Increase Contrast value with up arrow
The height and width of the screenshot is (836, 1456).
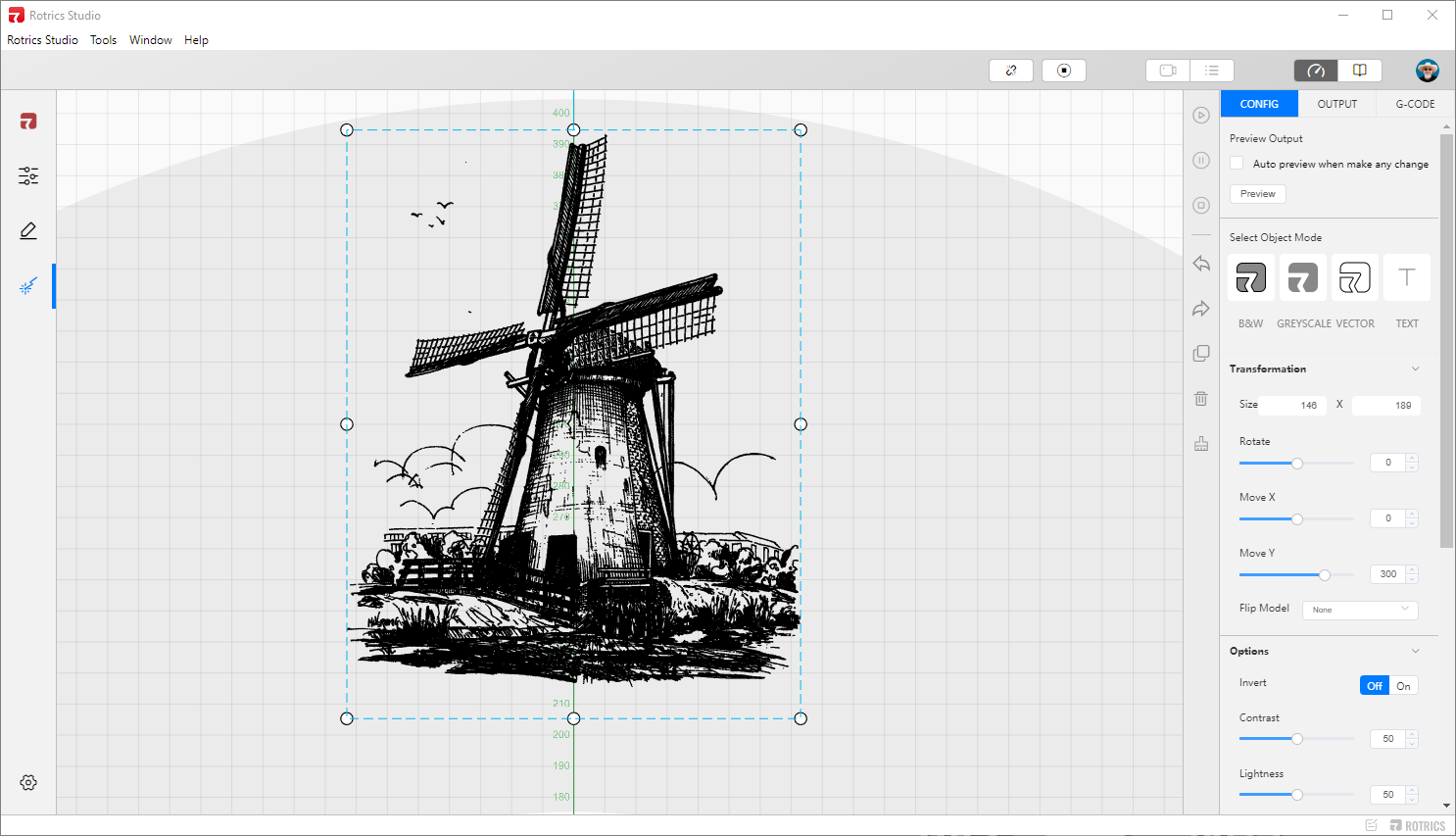(x=1412, y=734)
